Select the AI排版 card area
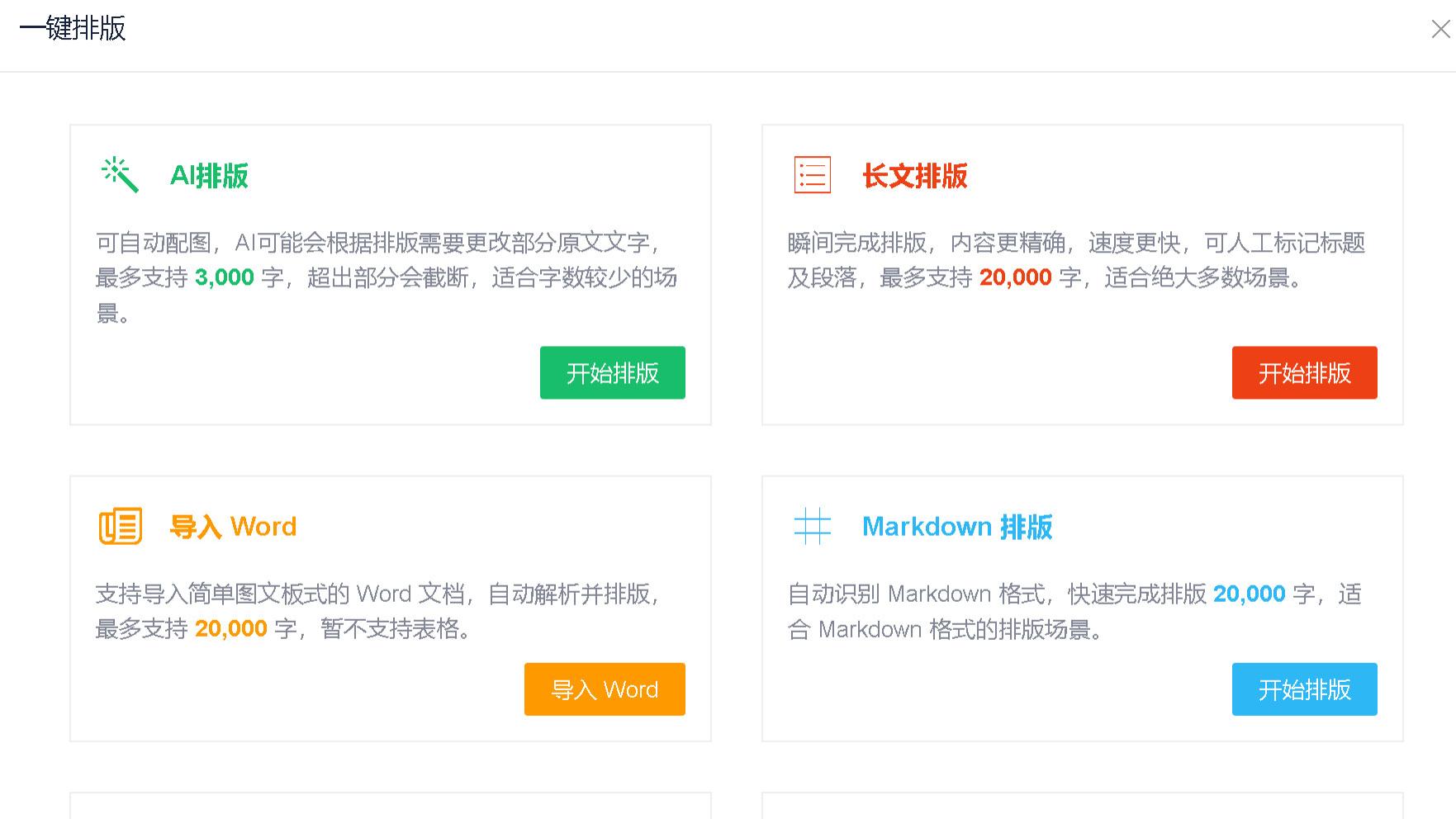 [x=390, y=272]
